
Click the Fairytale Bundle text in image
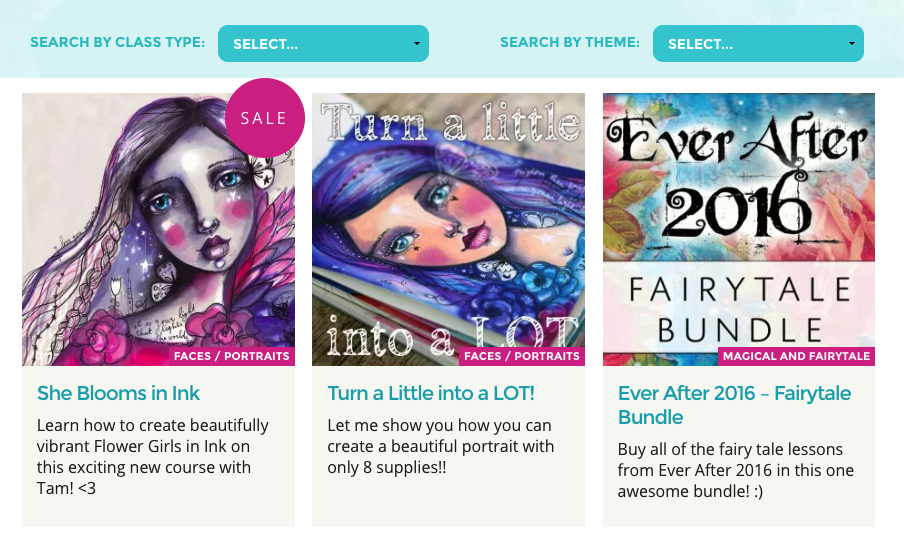pyautogui.click(x=740, y=310)
